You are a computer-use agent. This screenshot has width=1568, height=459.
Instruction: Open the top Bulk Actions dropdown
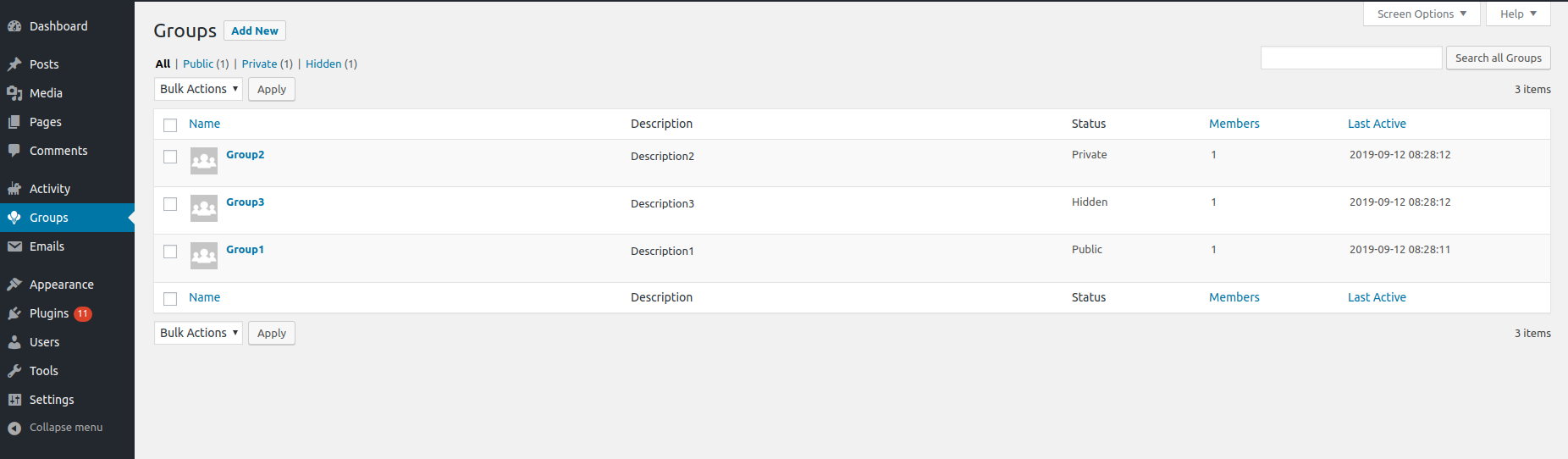click(198, 89)
